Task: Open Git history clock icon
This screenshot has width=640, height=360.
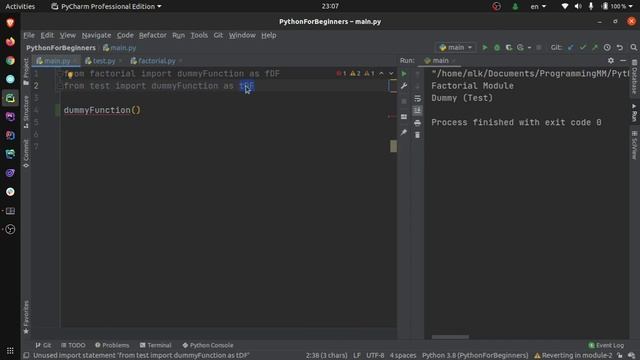Action: (607, 48)
